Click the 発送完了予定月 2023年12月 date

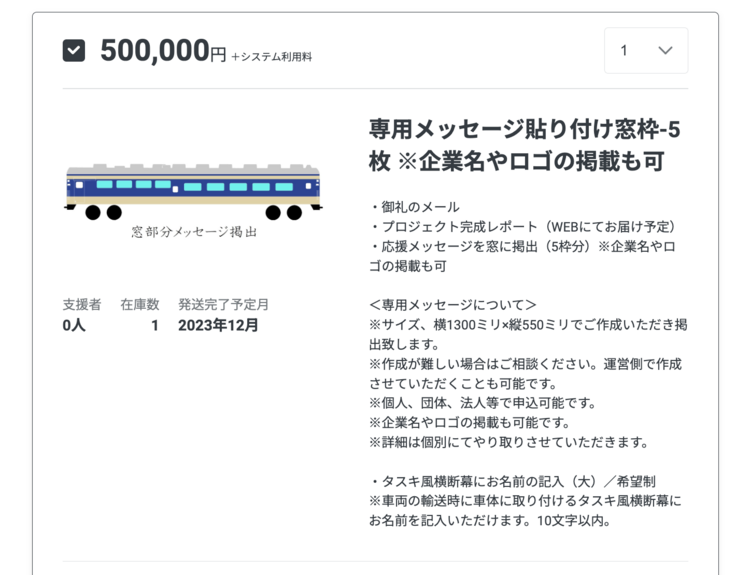click(x=219, y=325)
